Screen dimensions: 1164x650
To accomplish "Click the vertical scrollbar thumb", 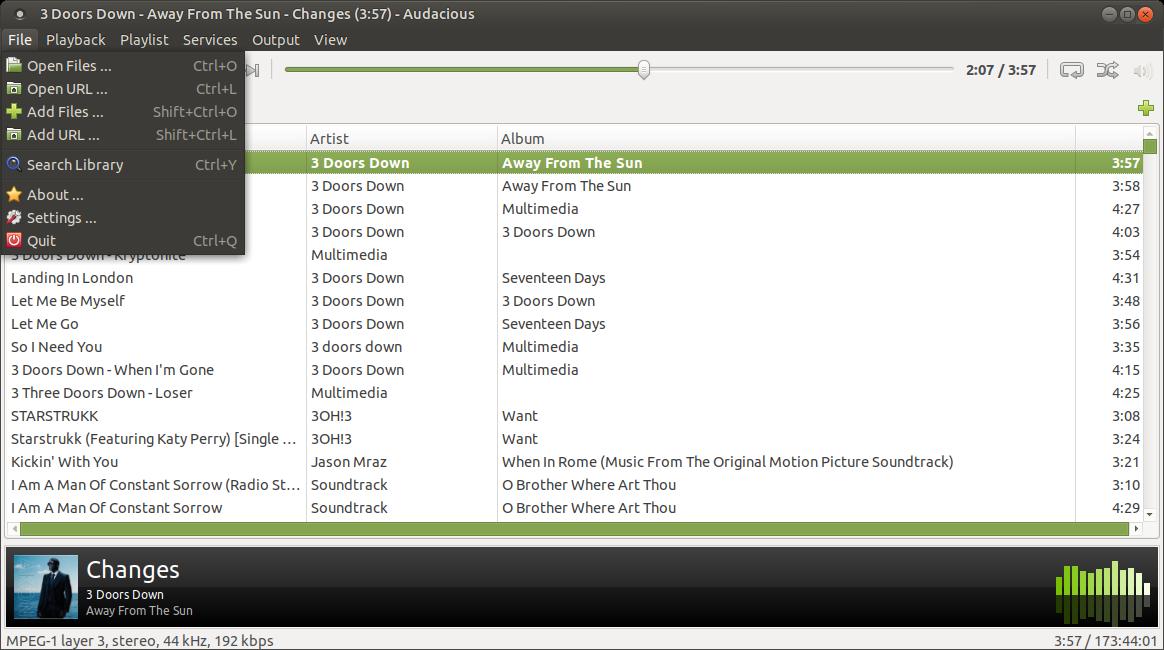I will [x=1150, y=145].
